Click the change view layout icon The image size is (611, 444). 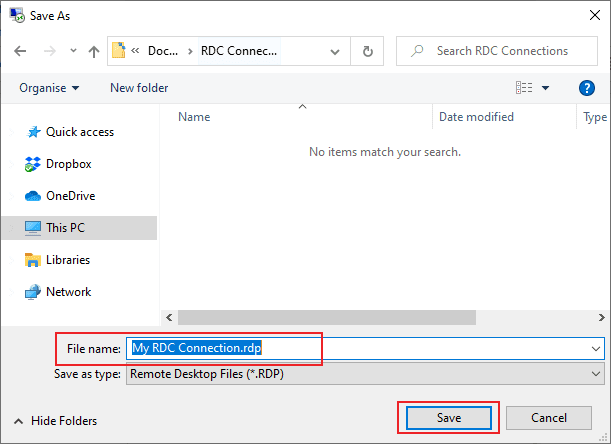(x=525, y=88)
